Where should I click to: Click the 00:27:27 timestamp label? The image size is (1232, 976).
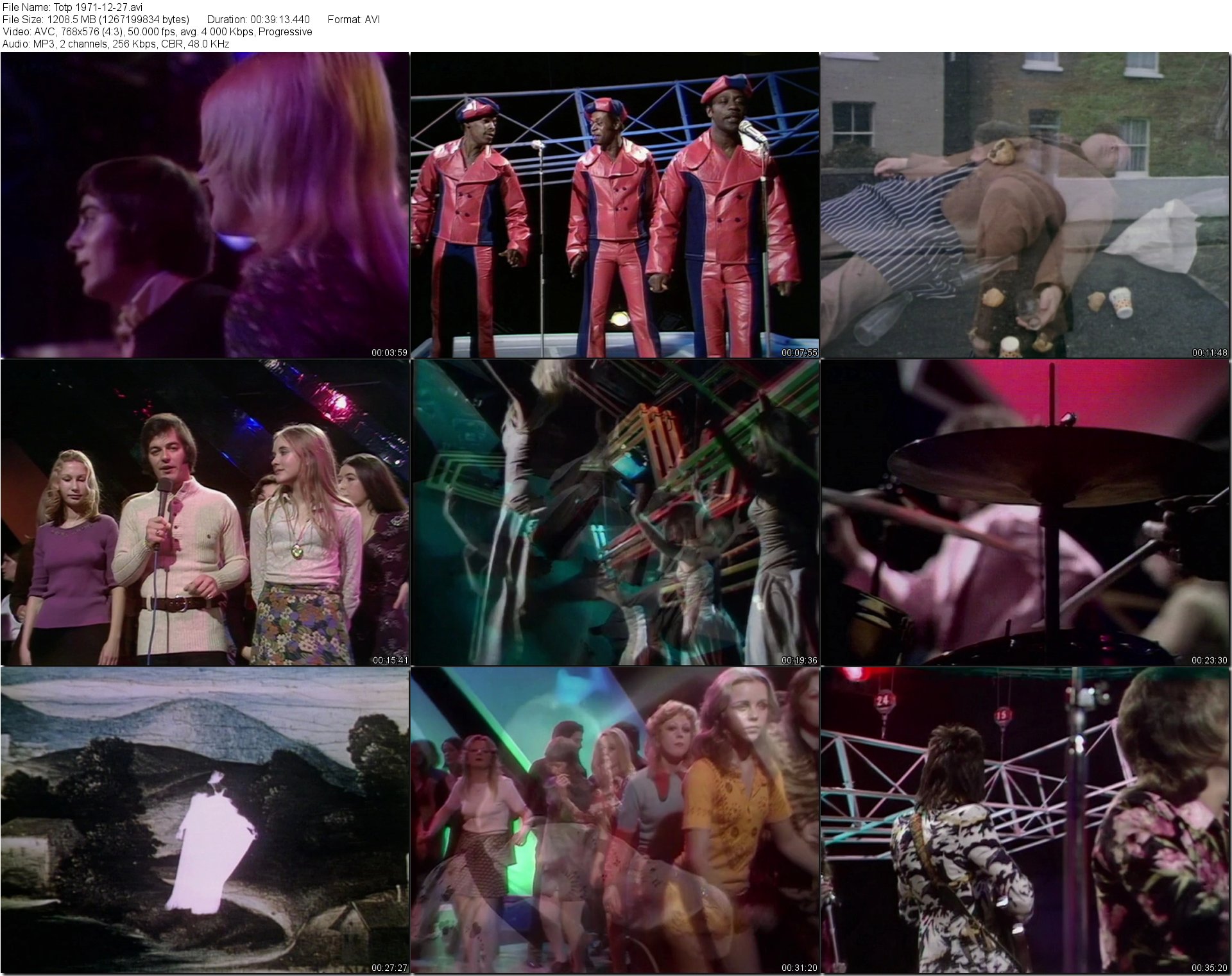389,968
